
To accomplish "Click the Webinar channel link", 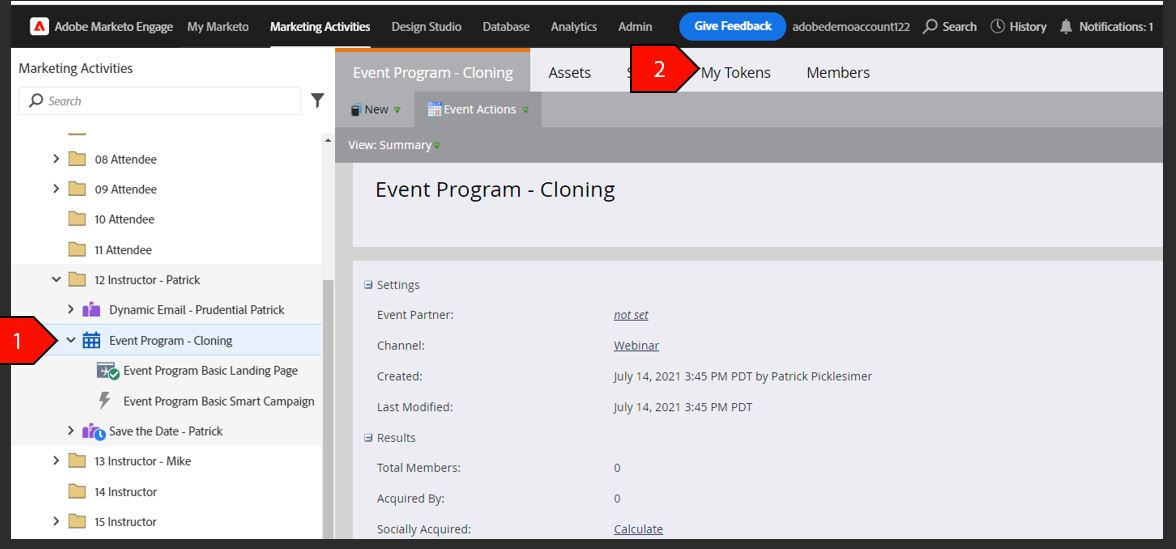I will click(636, 346).
